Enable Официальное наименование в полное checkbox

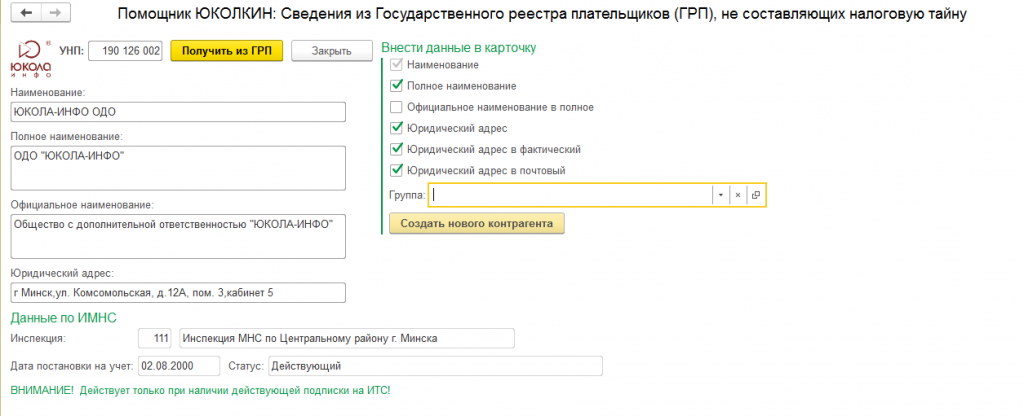point(397,107)
